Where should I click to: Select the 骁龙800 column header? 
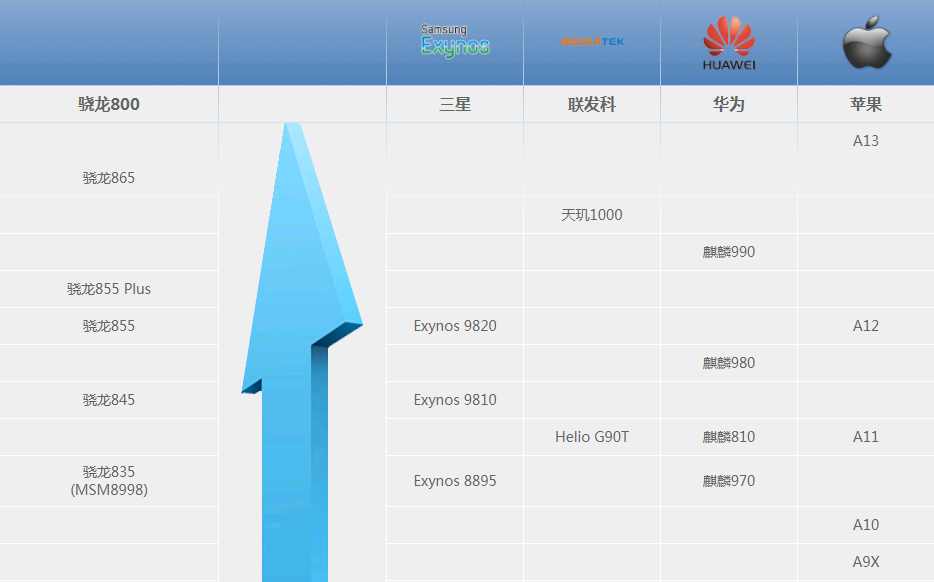point(109,104)
